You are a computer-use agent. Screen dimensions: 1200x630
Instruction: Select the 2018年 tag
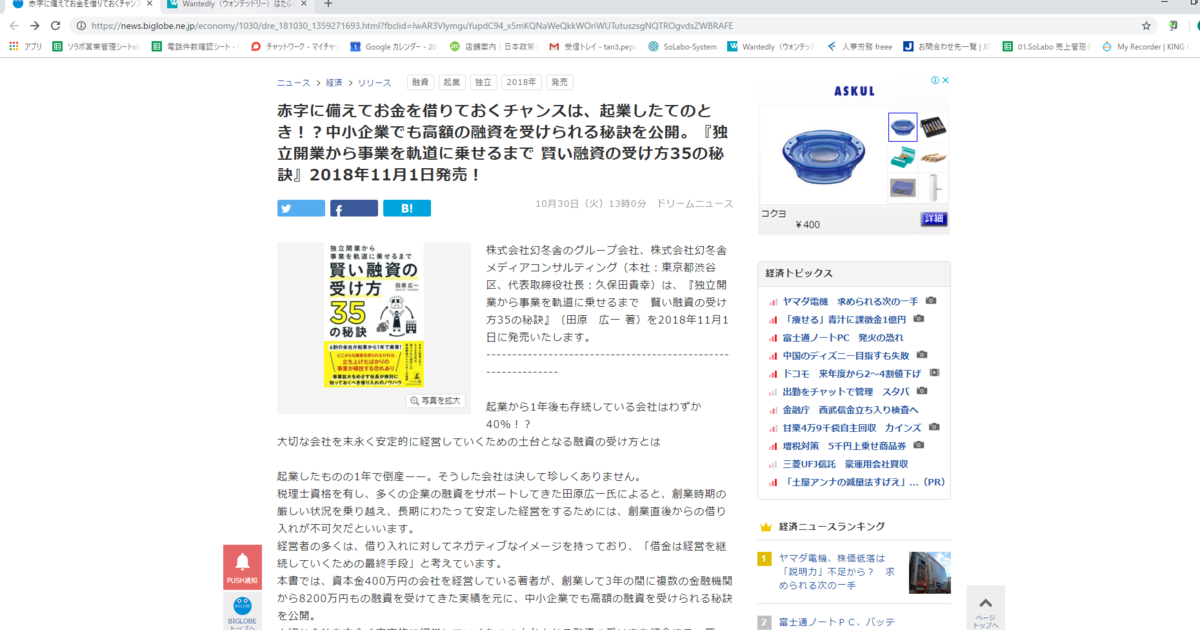tap(521, 83)
